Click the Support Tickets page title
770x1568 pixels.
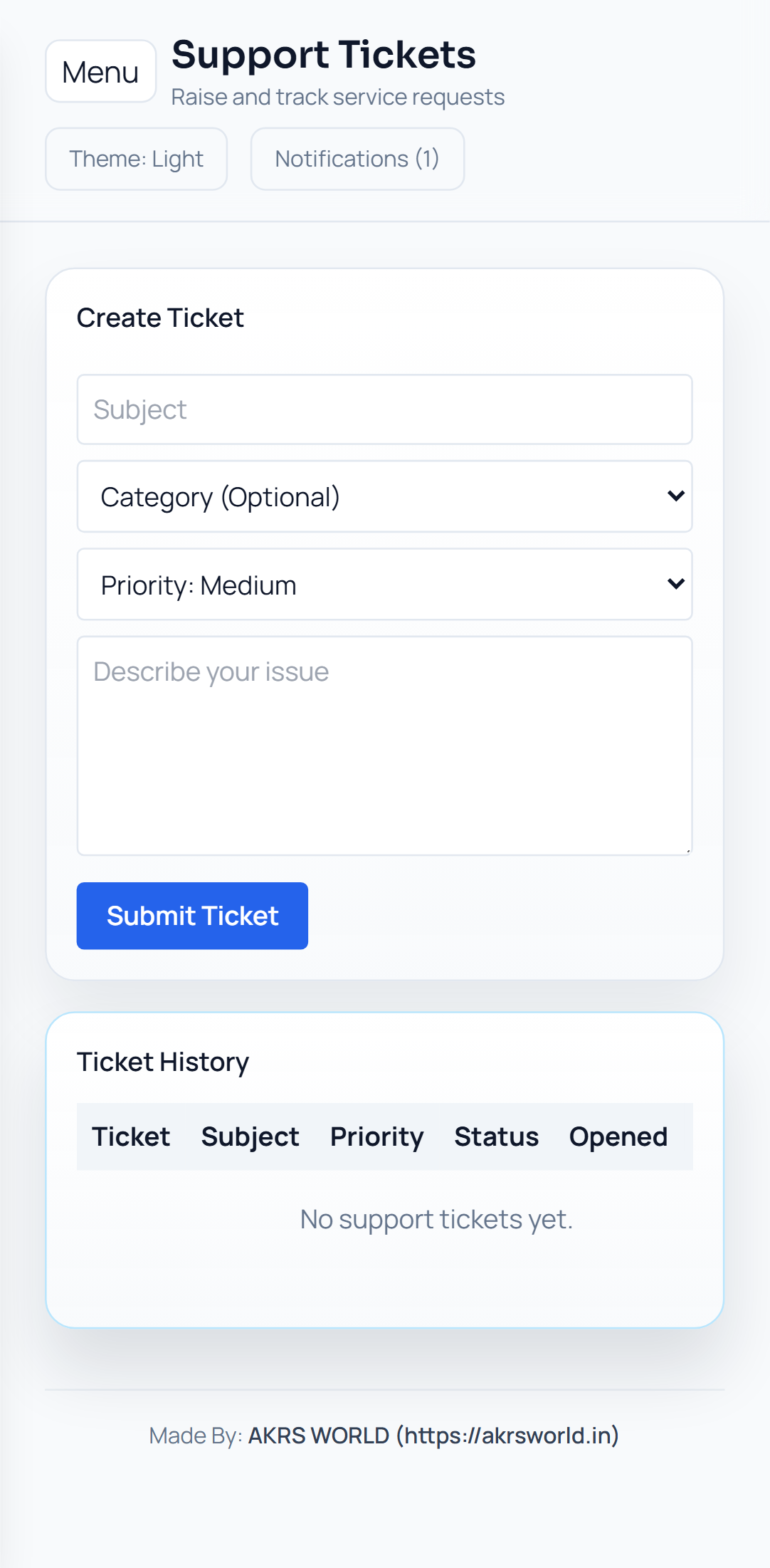pos(324,55)
